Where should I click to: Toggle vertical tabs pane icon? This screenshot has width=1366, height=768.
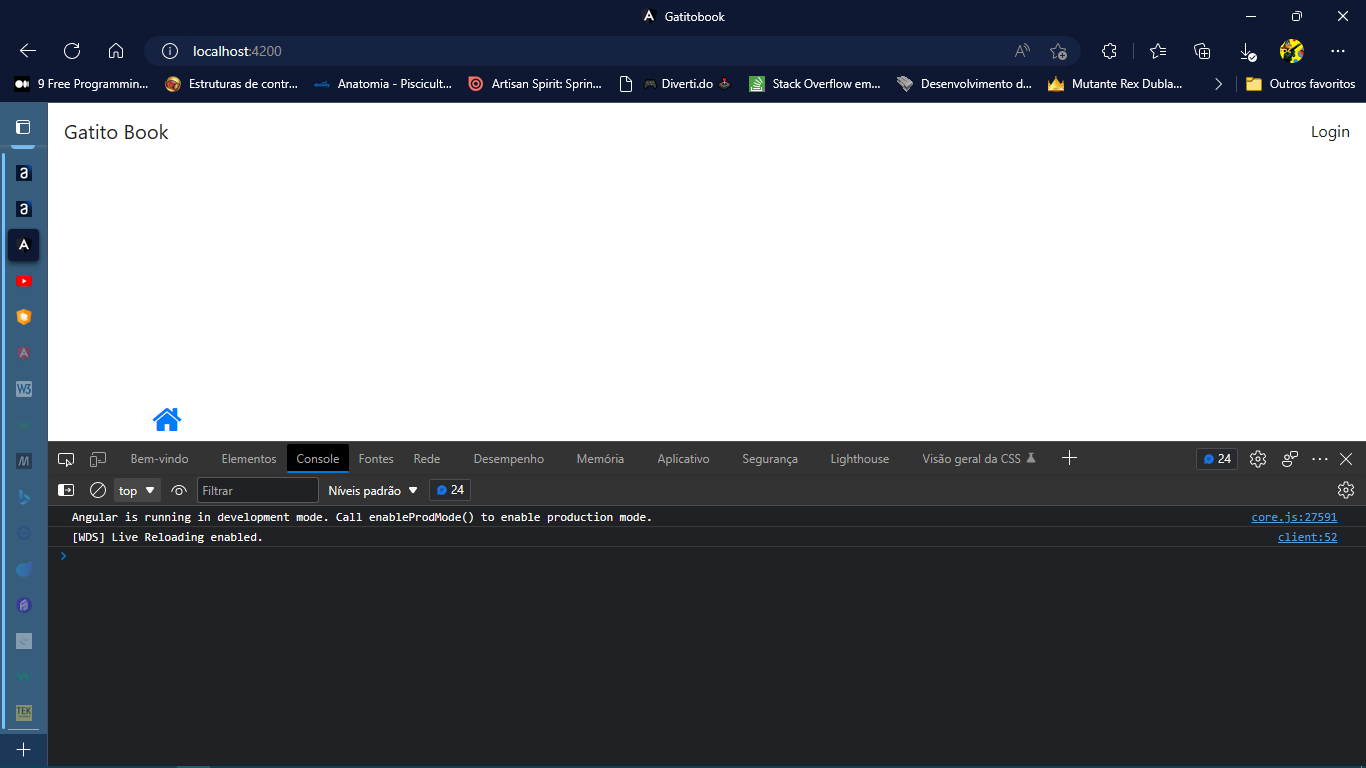(23, 127)
